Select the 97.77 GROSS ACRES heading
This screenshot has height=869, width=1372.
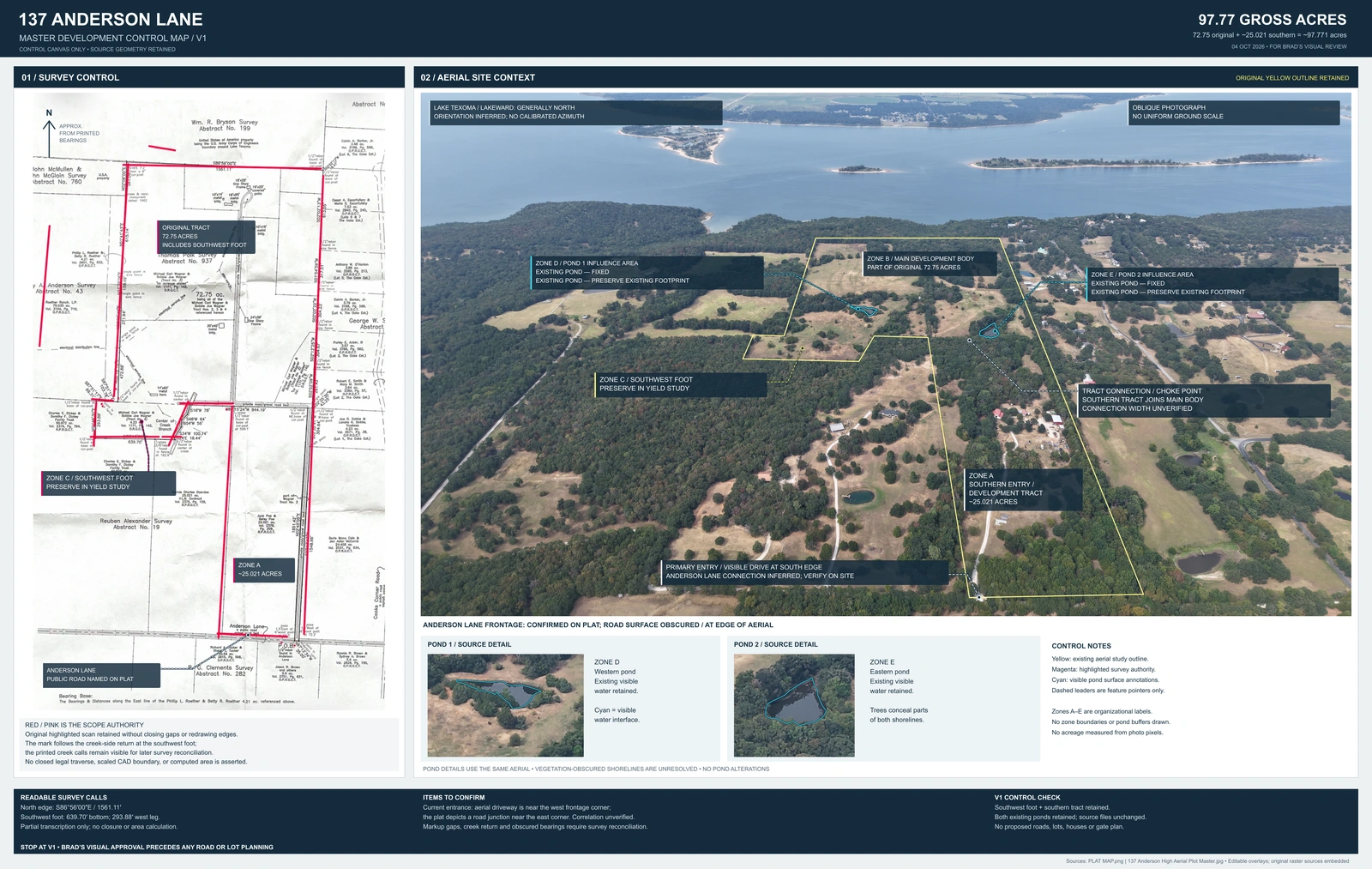point(1272,19)
